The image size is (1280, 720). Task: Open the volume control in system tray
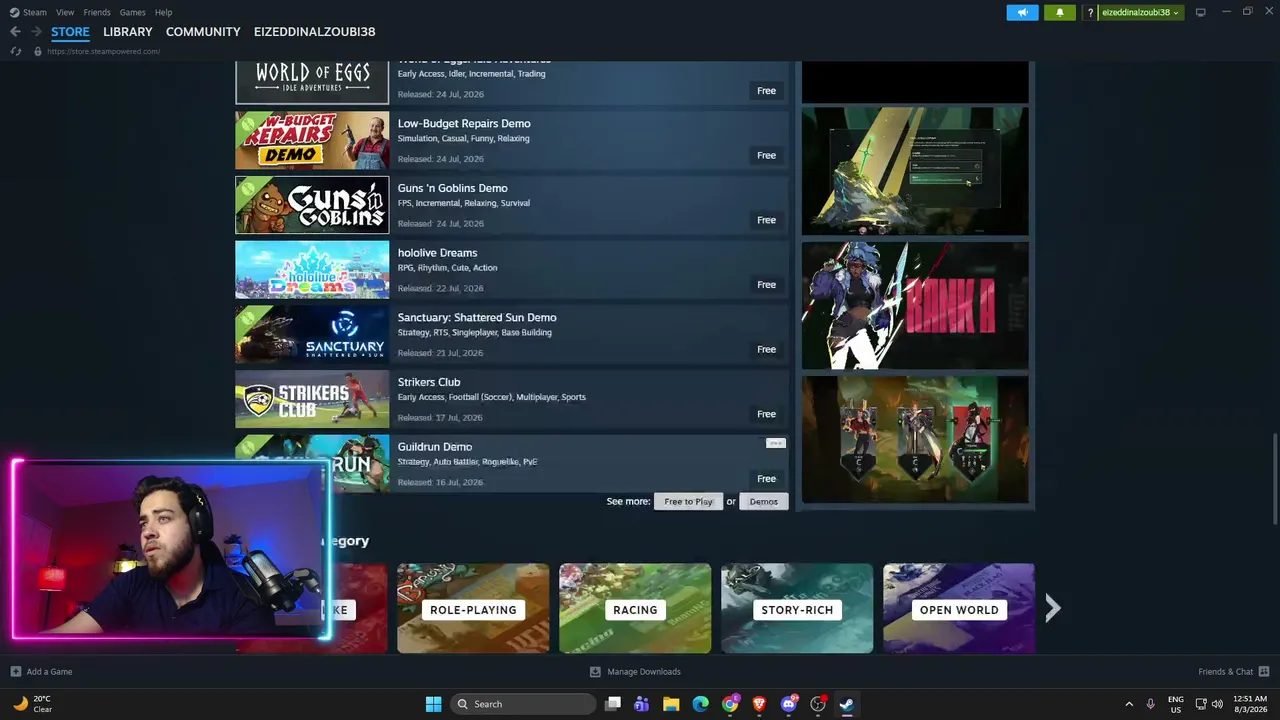[x=1217, y=704]
